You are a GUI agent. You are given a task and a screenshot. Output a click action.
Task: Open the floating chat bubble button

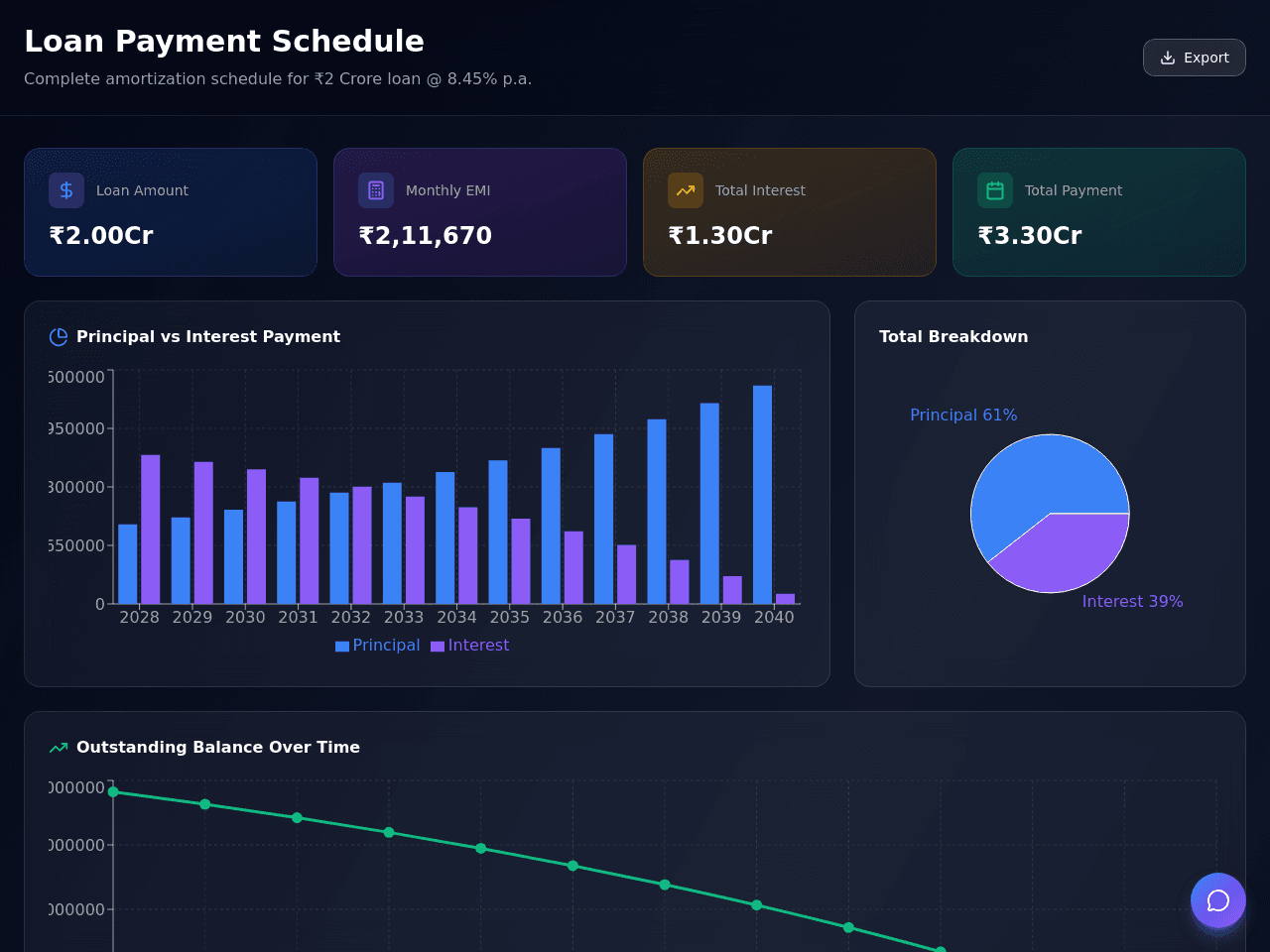(x=1218, y=900)
